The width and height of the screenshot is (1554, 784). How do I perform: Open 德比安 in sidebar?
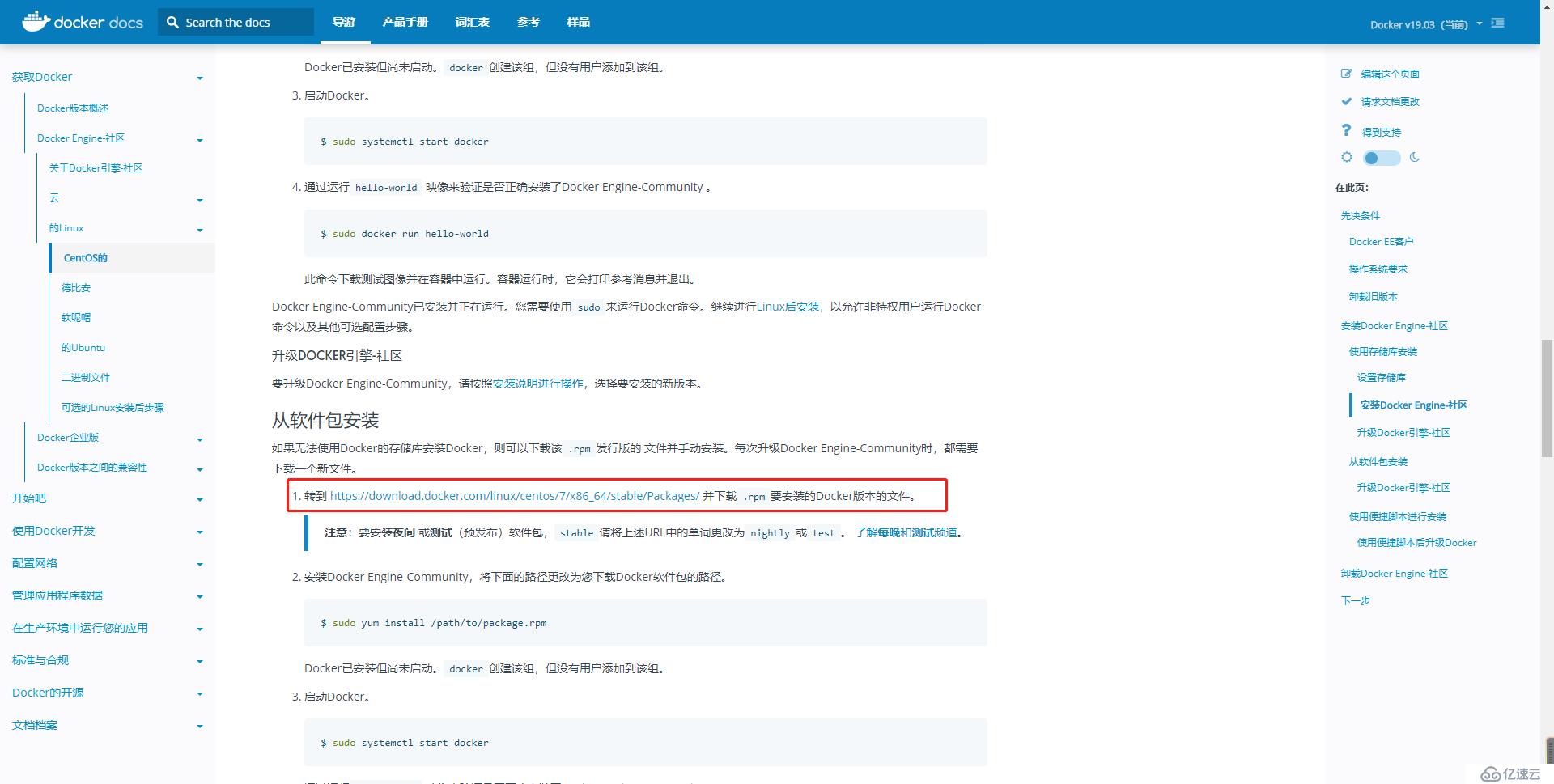76,288
